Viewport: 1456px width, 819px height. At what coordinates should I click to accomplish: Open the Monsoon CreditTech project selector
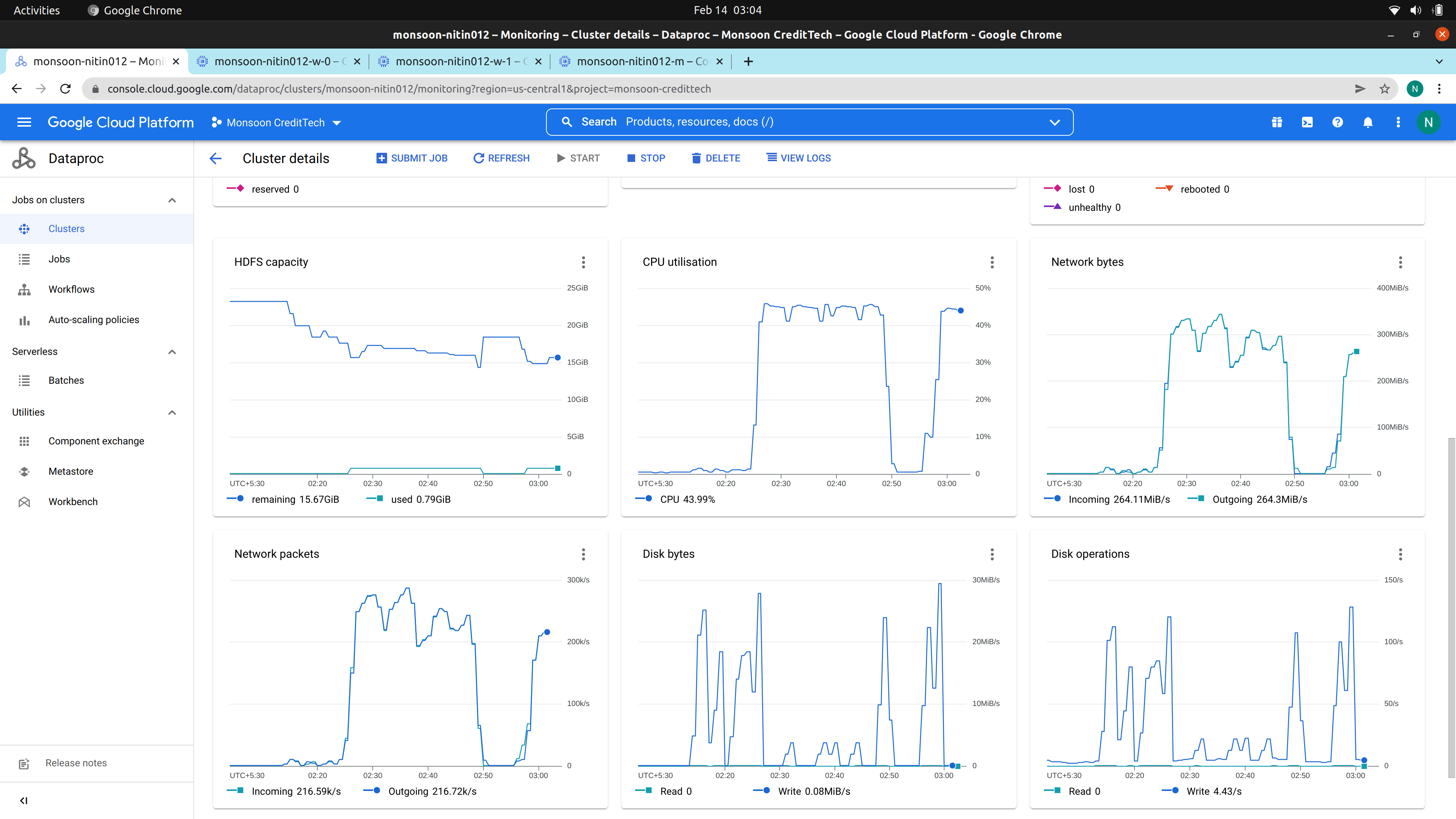[276, 122]
